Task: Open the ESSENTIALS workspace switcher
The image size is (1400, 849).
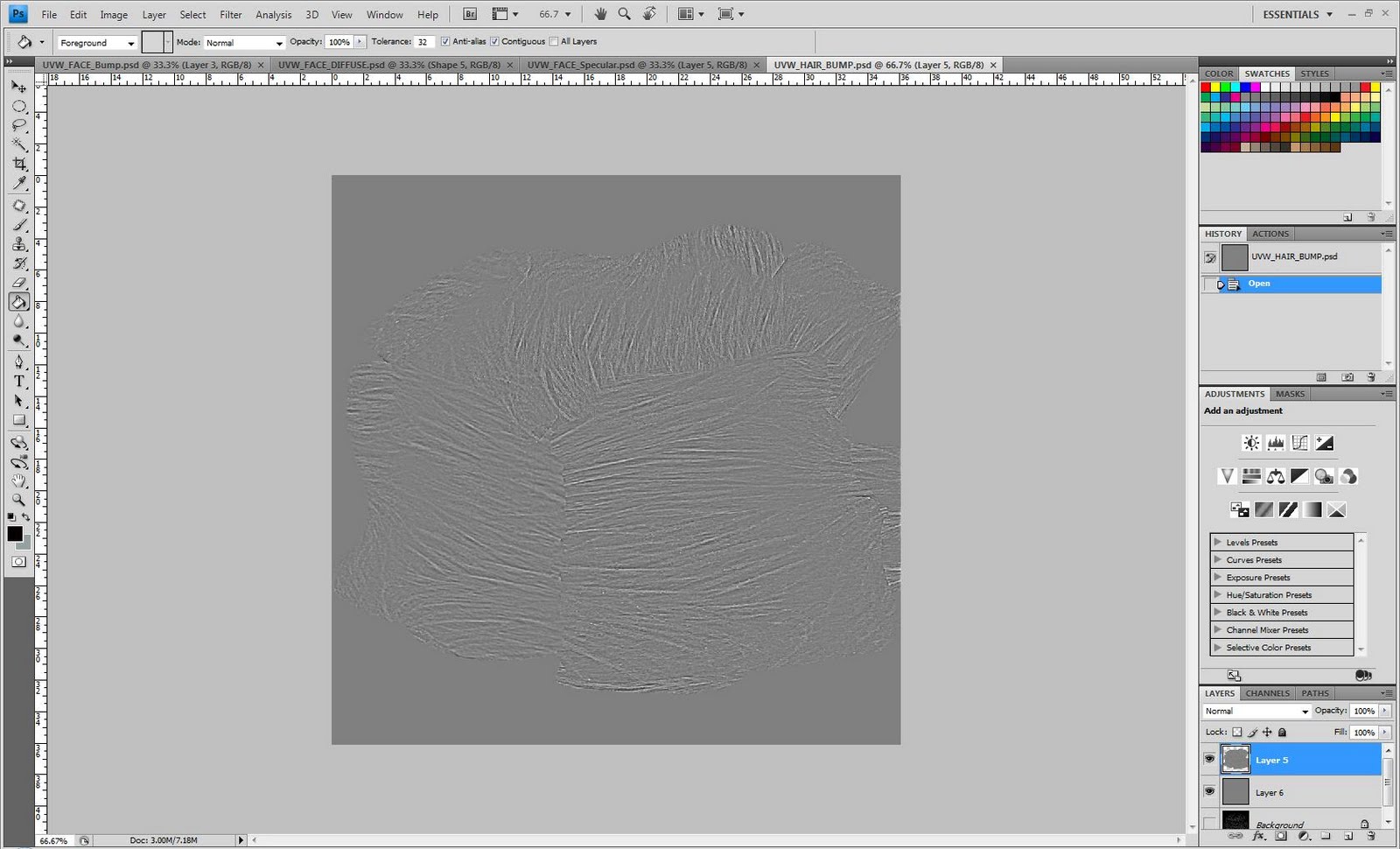Action: click(x=1298, y=15)
